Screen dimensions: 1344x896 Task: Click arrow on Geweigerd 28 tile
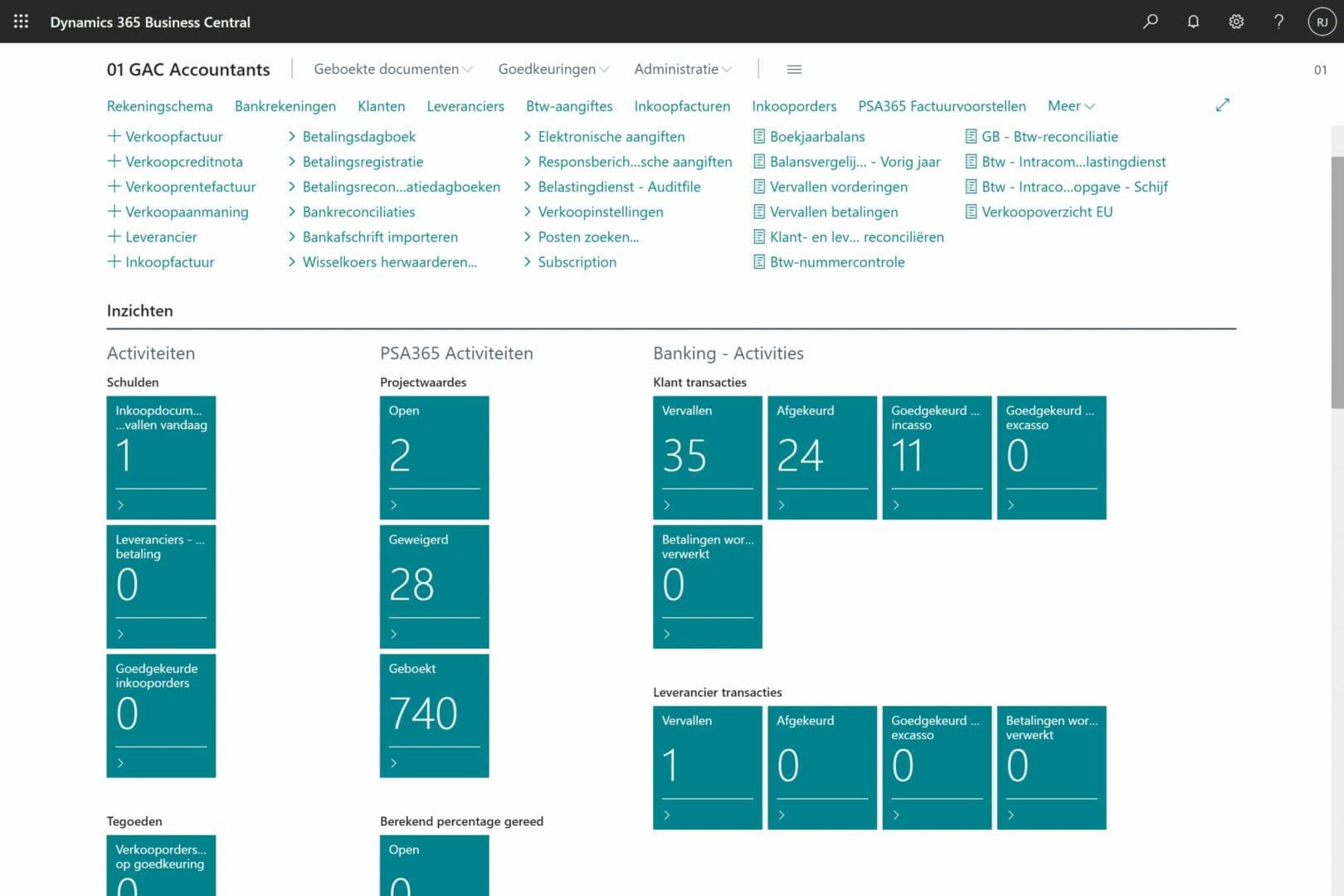[x=393, y=634]
